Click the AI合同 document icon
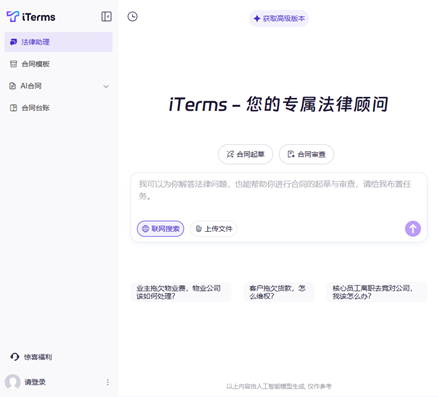The width and height of the screenshot is (439, 397). click(12, 86)
